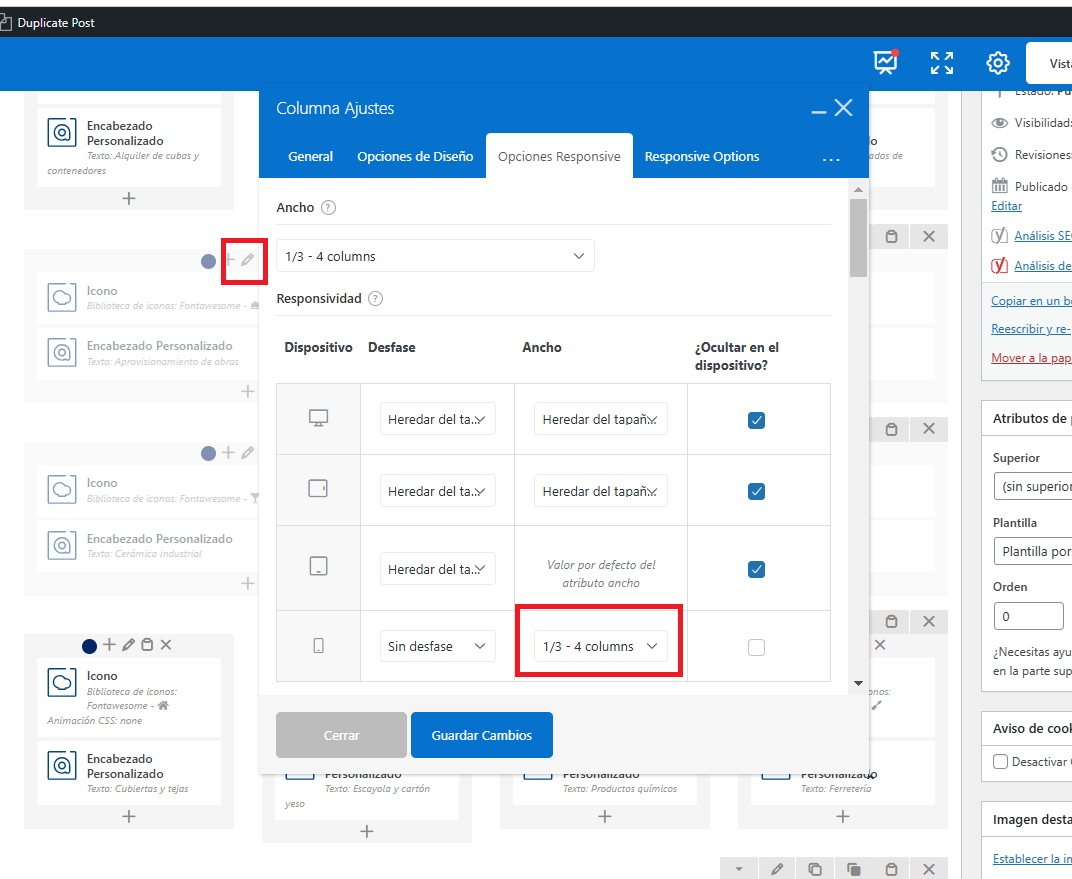Click the help icon next to Responsividad

tap(375, 299)
